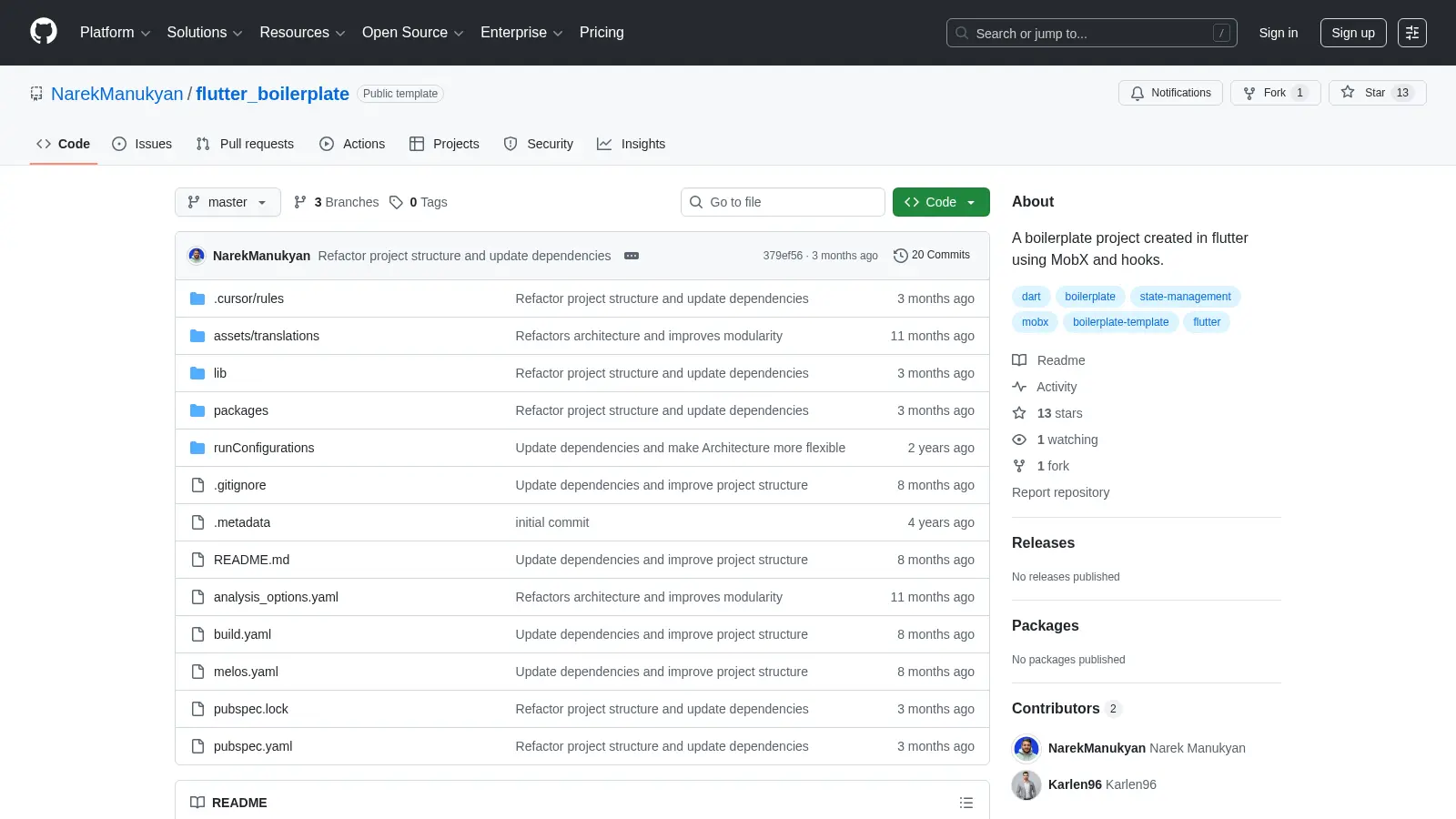Select the mobx topic tag
This screenshot has width=1456, height=819.
click(x=1035, y=322)
